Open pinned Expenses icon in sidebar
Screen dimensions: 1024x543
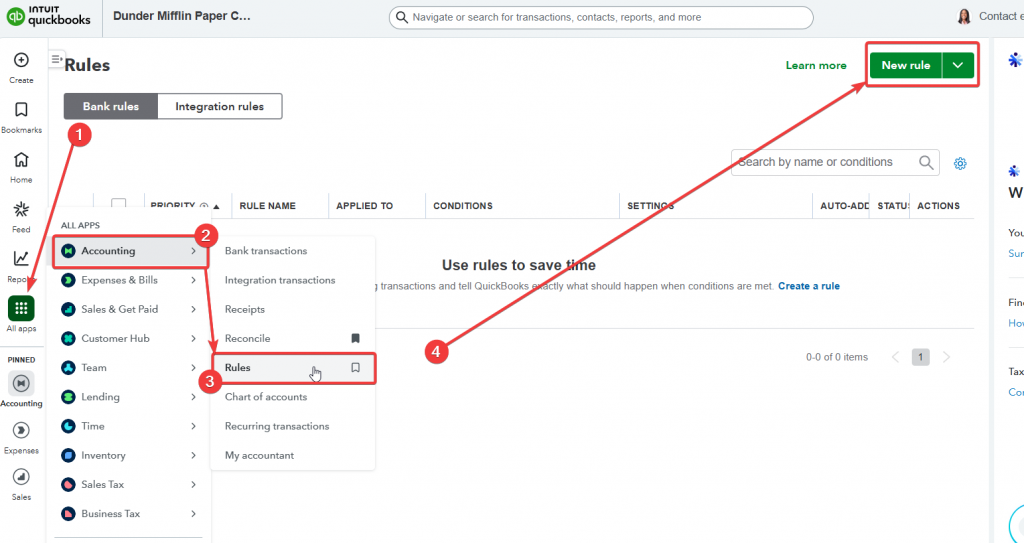(x=21, y=430)
